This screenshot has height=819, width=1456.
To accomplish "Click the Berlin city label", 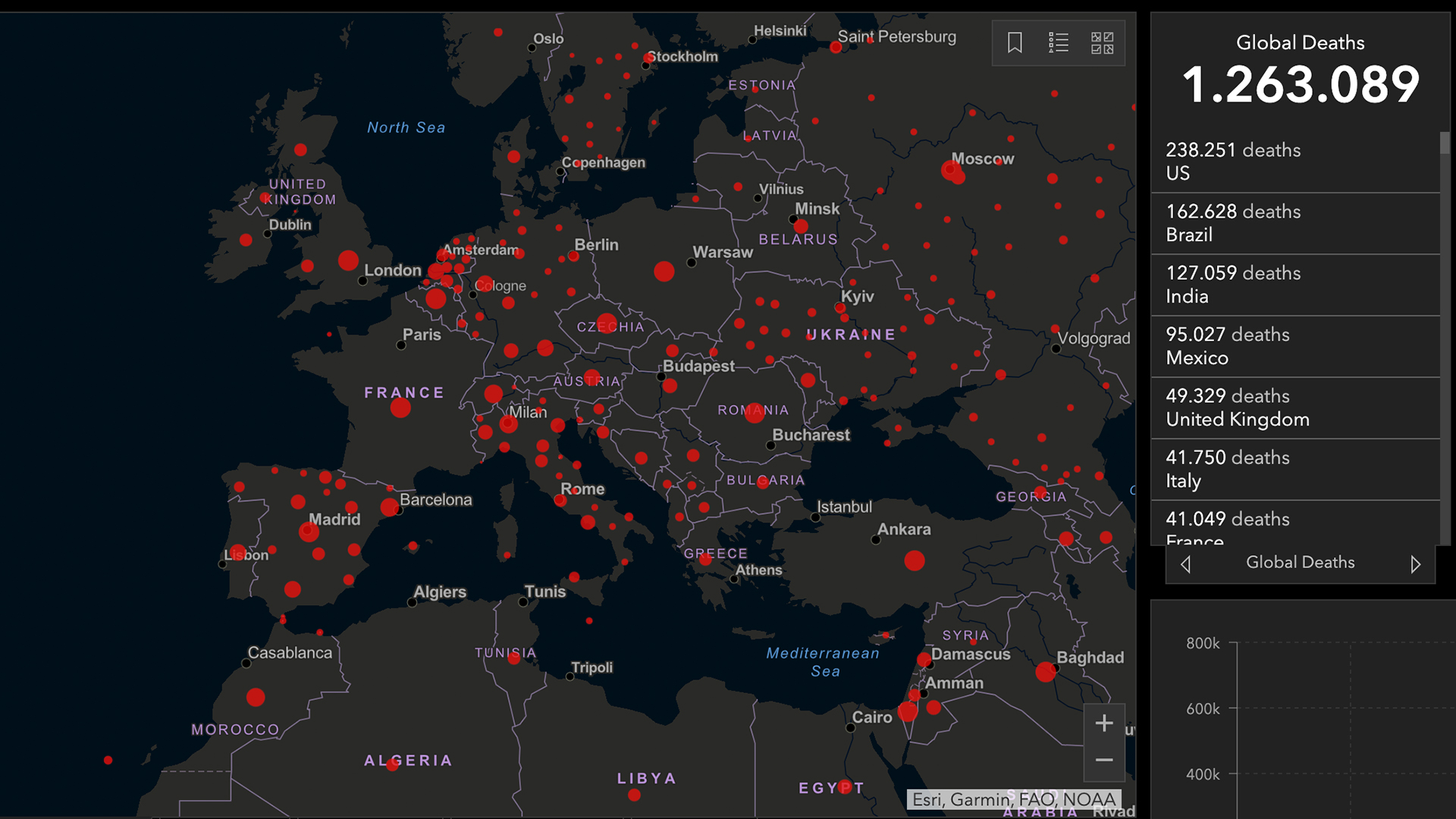I will point(596,245).
